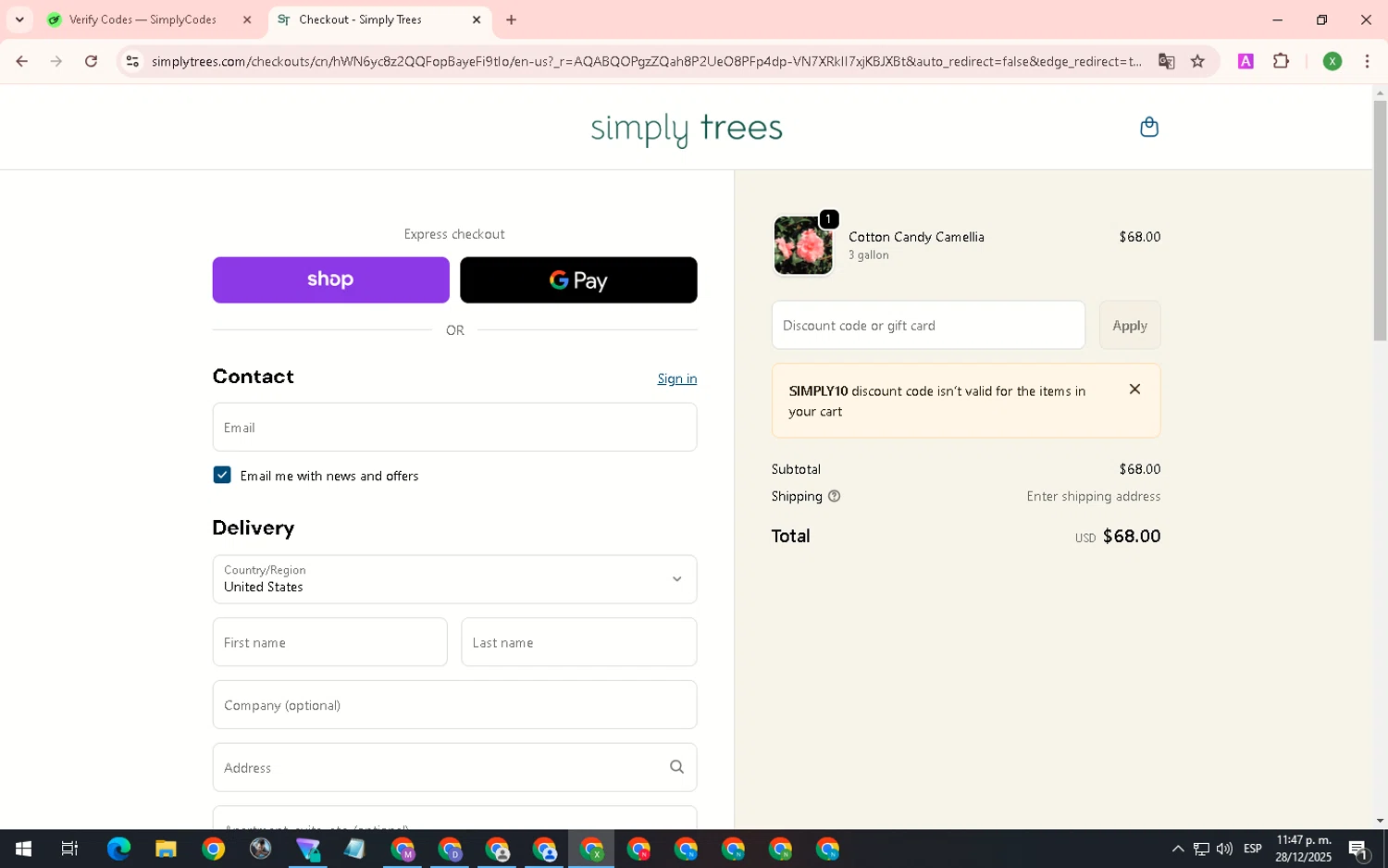Pay with Google Pay express button
The width and height of the screenshot is (1388, 868).
click(x=578, y=279)
